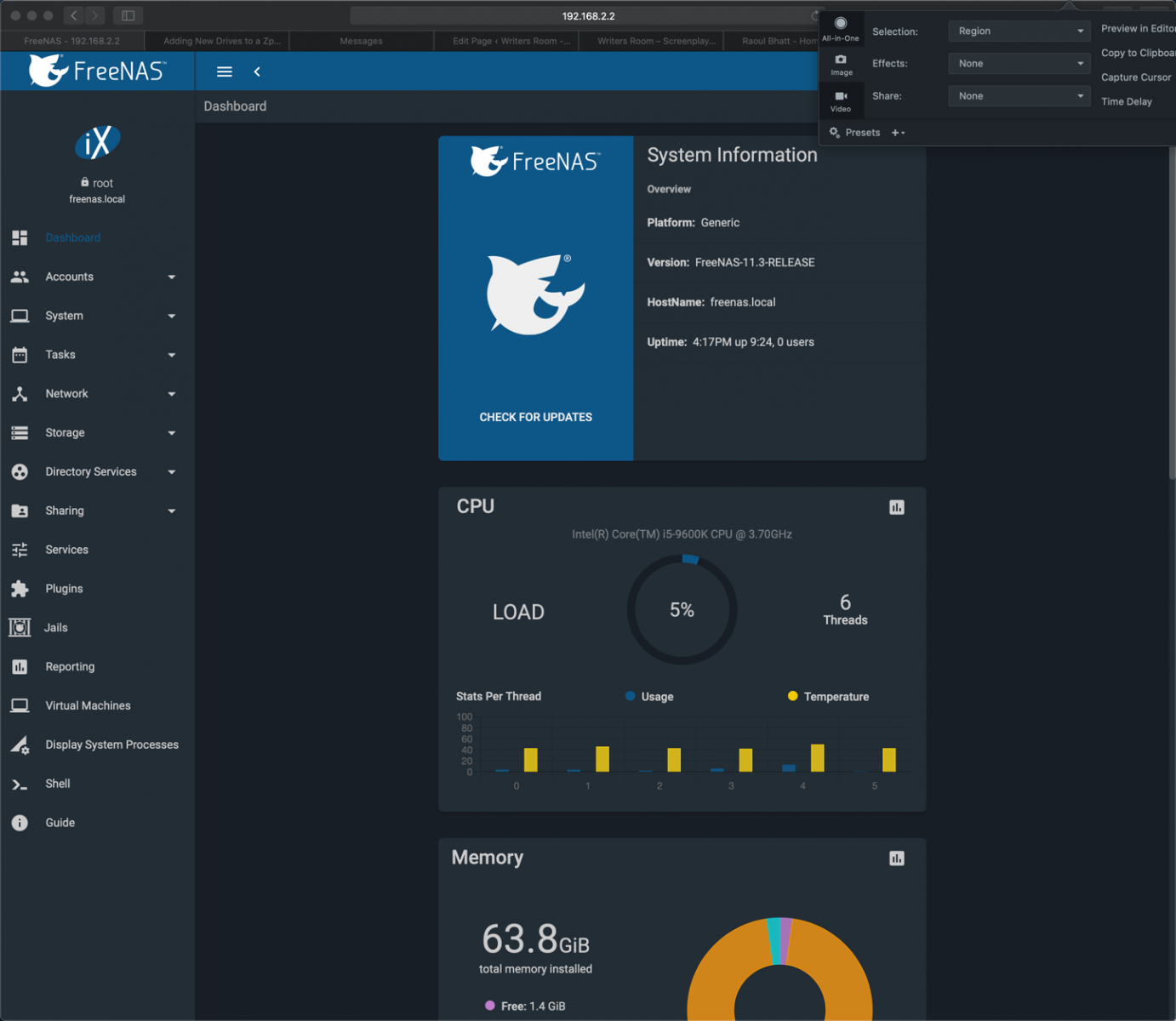Image resolution: width=1176 pixels, height=1021 pixels.
Task: Click Preview in Editor option
Action: (x=1138, y=28)
